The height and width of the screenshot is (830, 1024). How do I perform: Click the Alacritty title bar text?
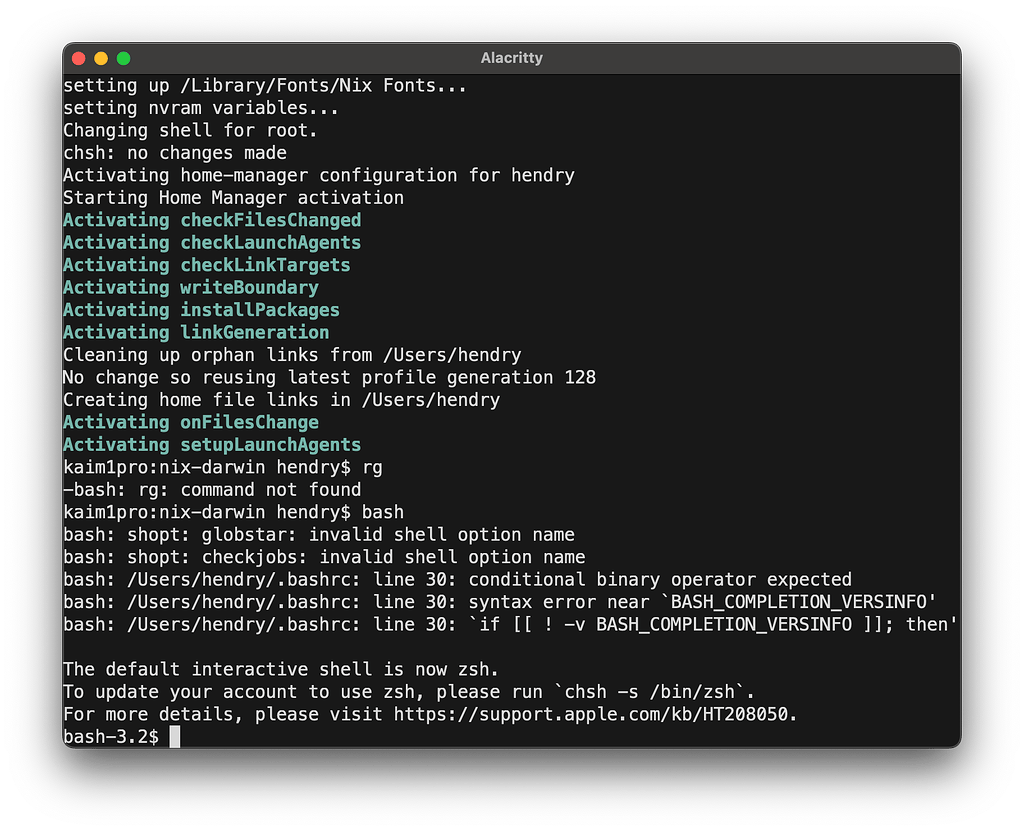511,57
